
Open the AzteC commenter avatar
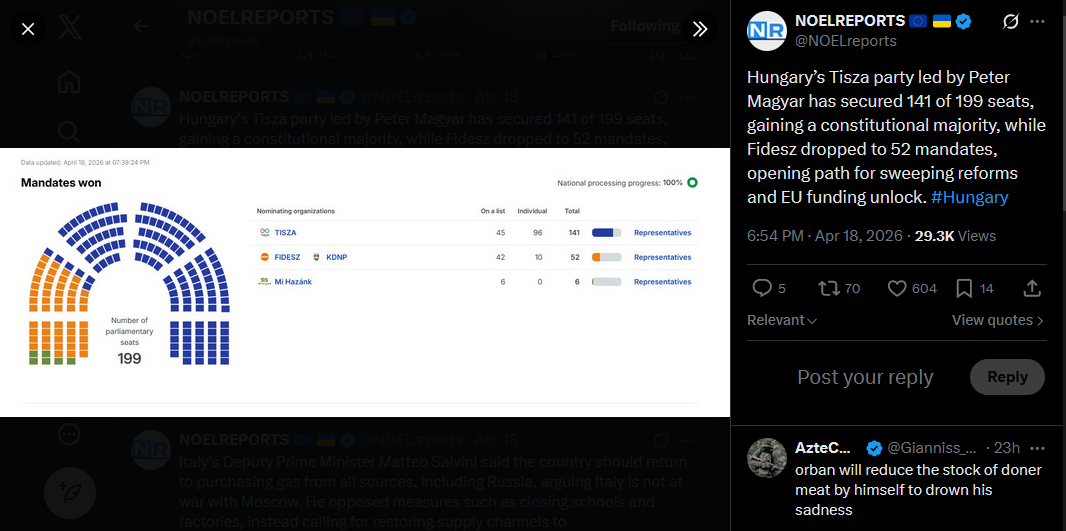[766, 458]
